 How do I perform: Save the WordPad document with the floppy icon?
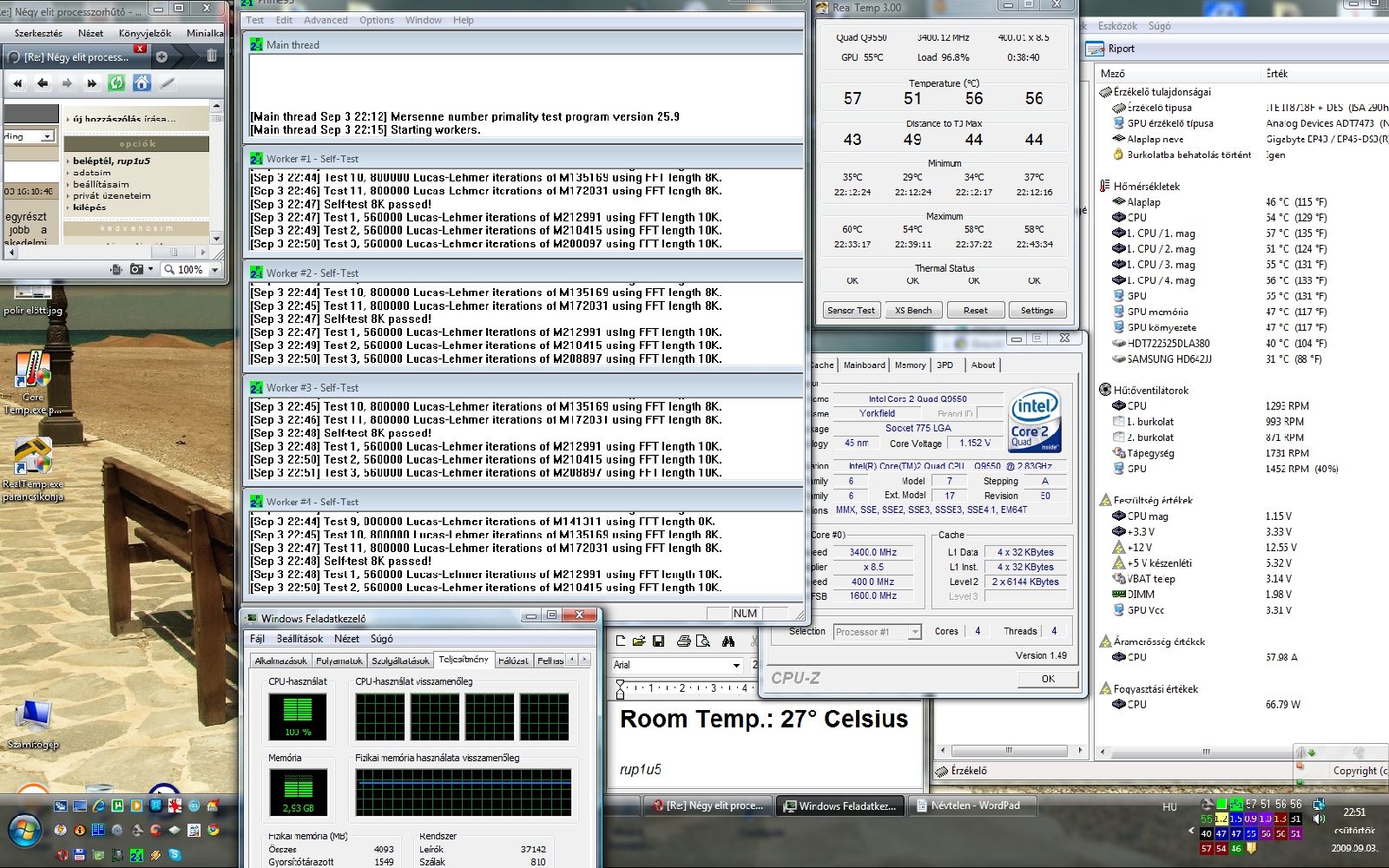(658, 641)
